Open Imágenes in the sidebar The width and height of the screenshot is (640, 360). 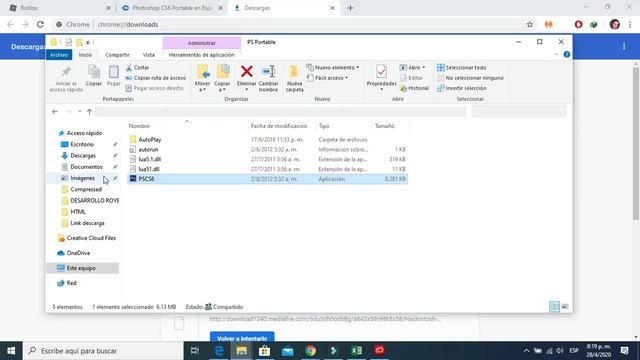[82, 178]
